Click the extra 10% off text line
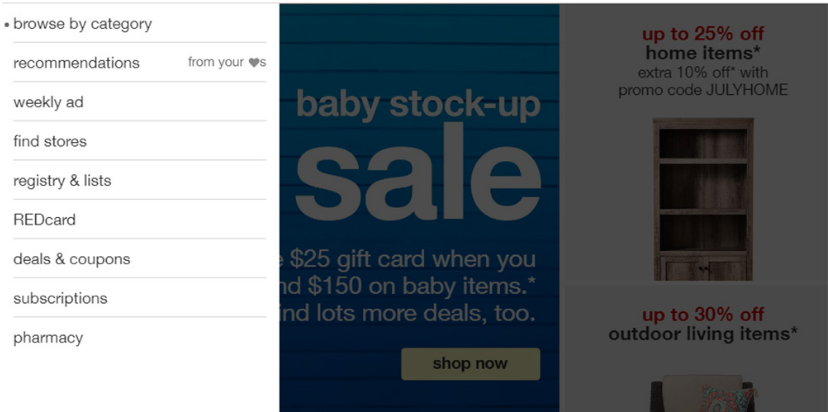This screenshot has width=828, height=412. (x=702, y=72)
